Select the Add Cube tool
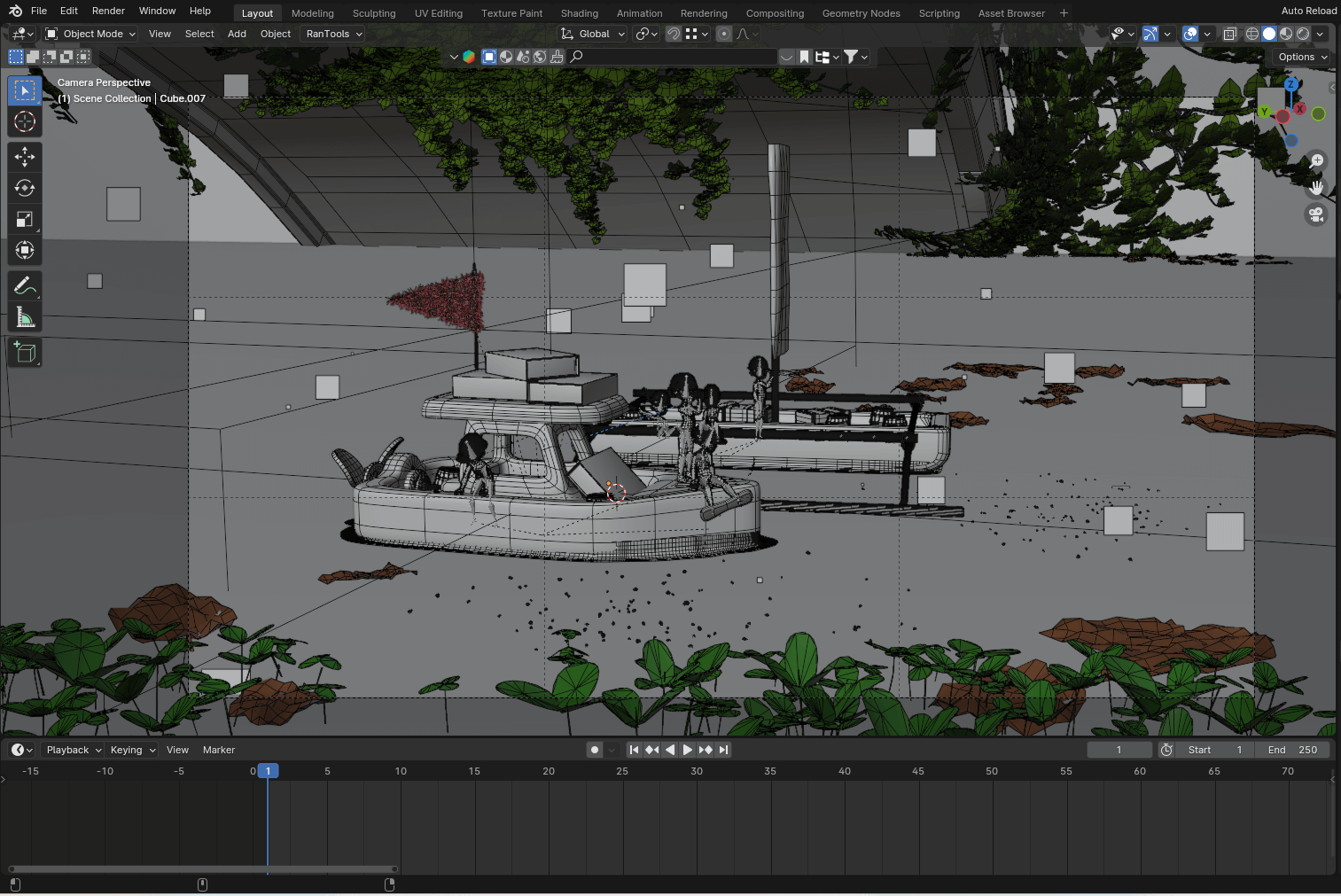 tap(25, 352)
